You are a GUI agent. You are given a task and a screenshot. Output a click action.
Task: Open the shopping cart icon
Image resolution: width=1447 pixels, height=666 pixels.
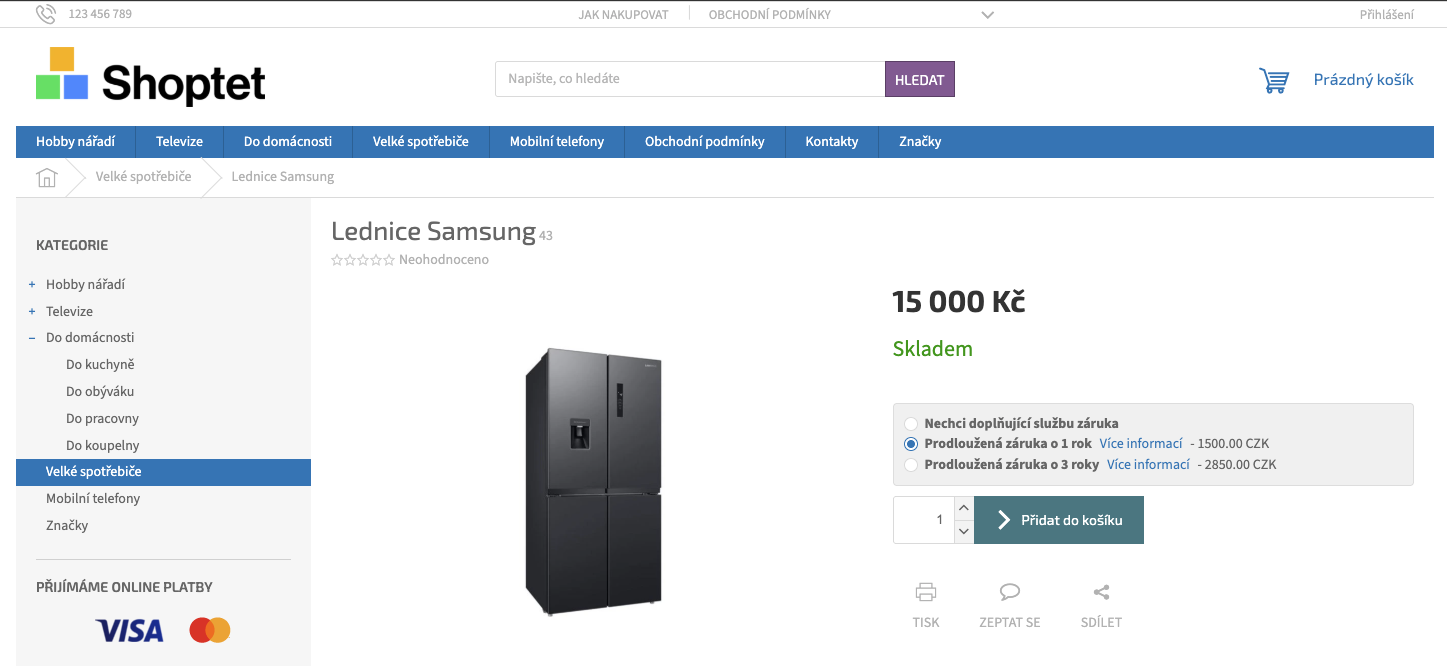(1274, 80)
